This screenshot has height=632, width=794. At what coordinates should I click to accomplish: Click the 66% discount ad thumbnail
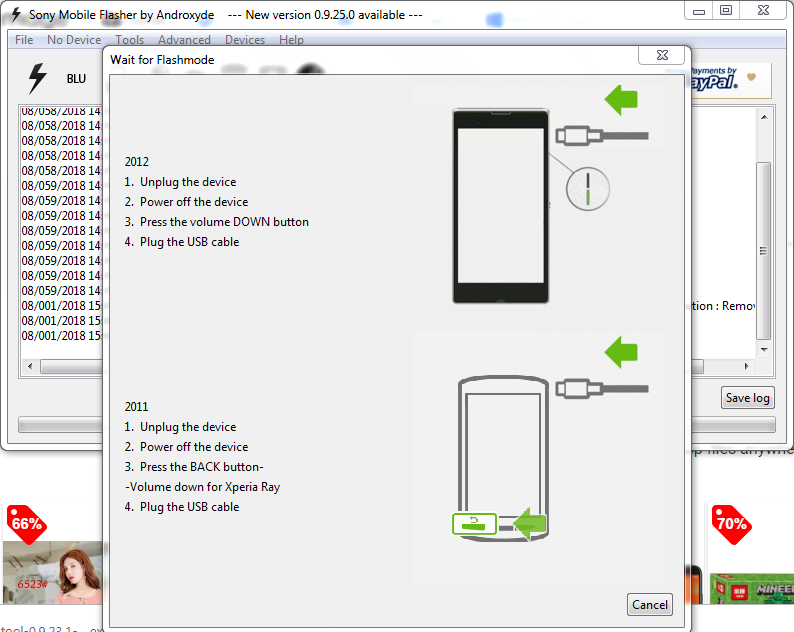click(x=53, y=555)
